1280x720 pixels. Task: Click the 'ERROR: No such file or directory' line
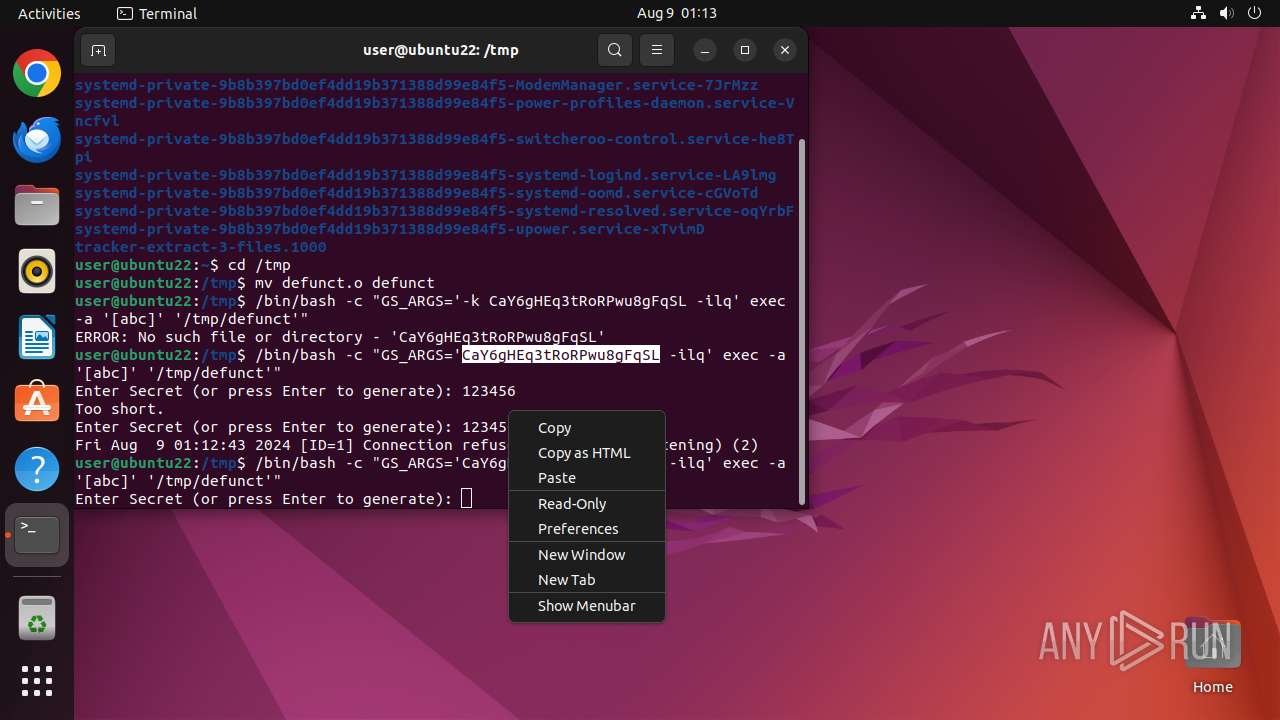(340, 337)
